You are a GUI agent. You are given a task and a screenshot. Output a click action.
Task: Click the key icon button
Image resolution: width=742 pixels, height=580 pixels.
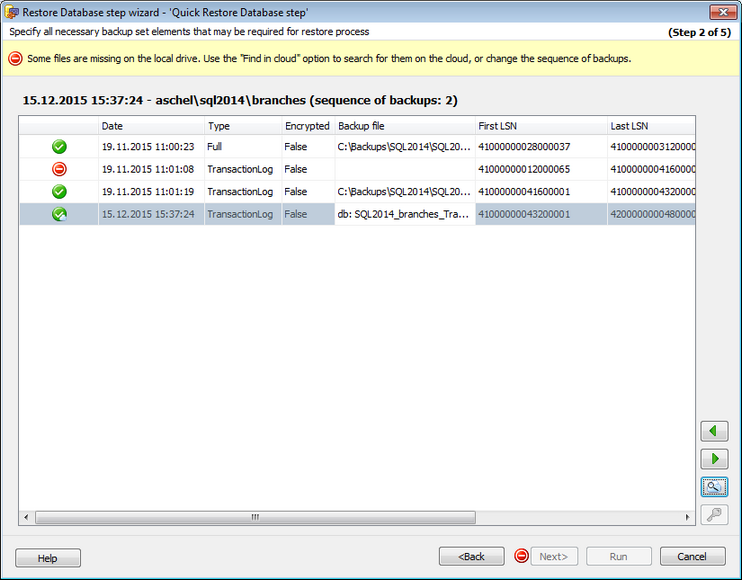pyautogui.click(x=714, y=515)
